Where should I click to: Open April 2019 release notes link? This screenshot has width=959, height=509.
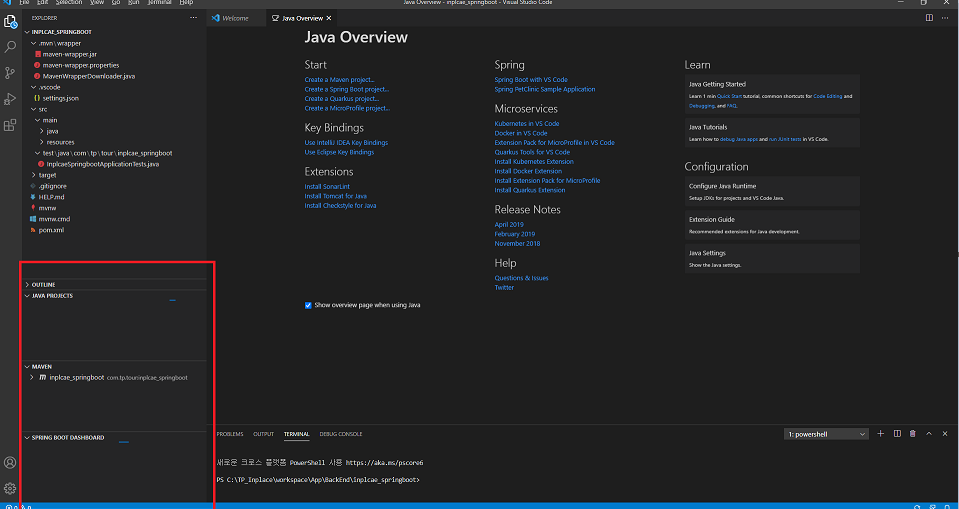pyautogui.click(x=509, y=225)
